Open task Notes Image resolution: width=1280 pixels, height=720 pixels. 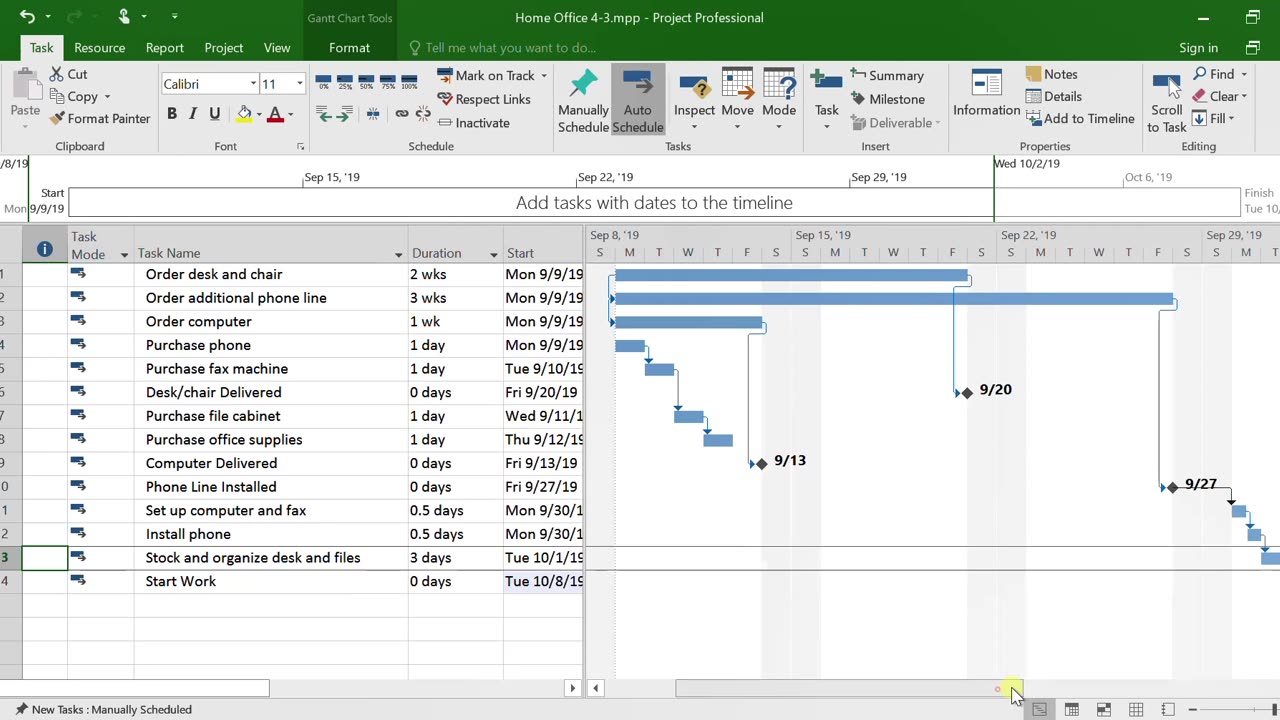click(x=1051, y=74)
